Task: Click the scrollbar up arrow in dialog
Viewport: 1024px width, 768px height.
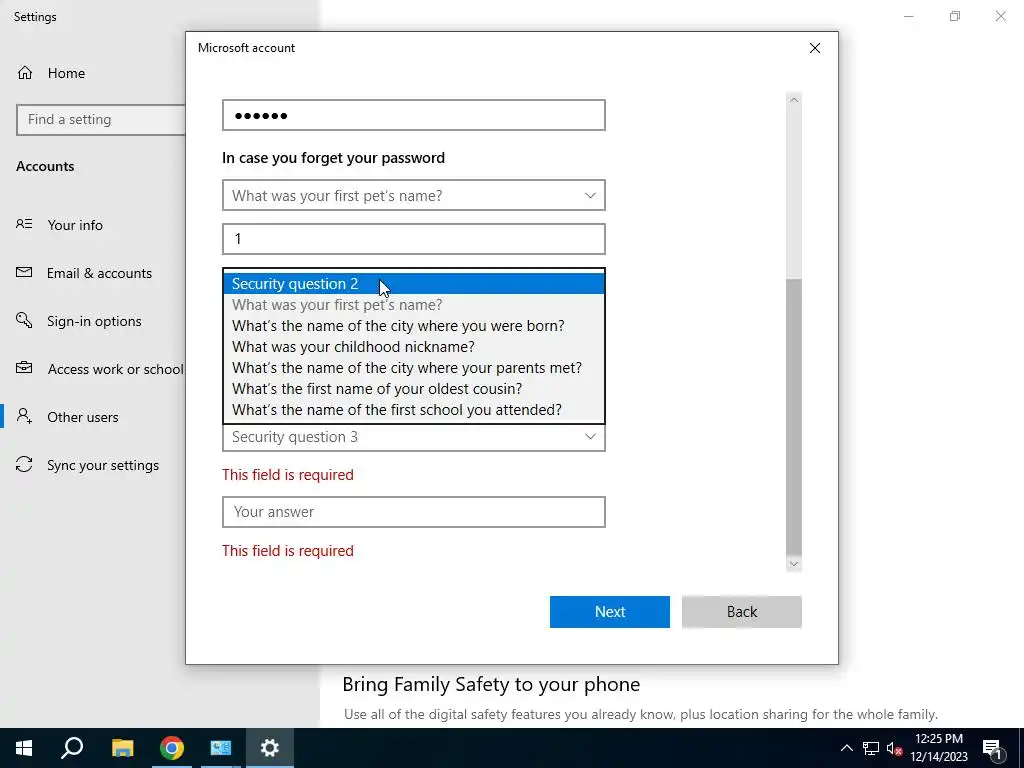Action: (x=793, y=100)
